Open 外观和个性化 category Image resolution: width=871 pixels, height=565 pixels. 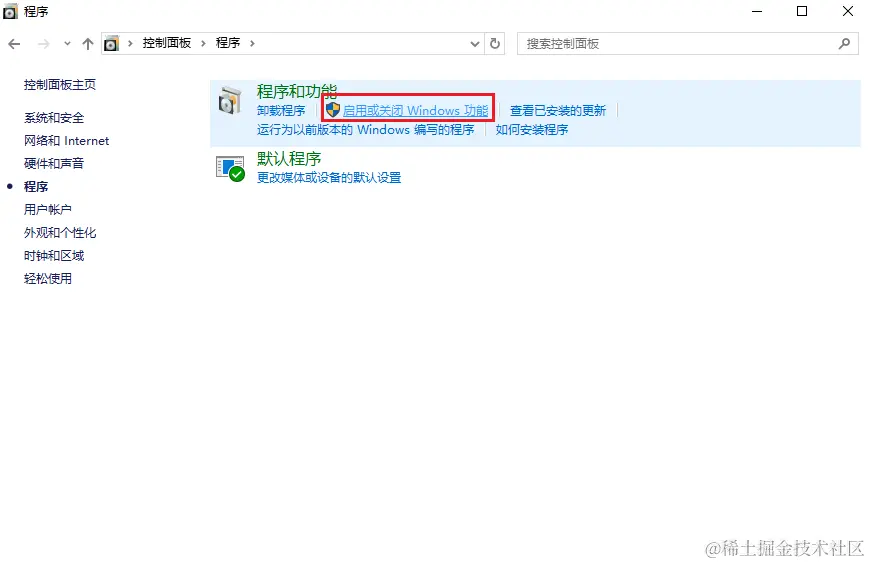pyautogui.click(x=60, y=233)
